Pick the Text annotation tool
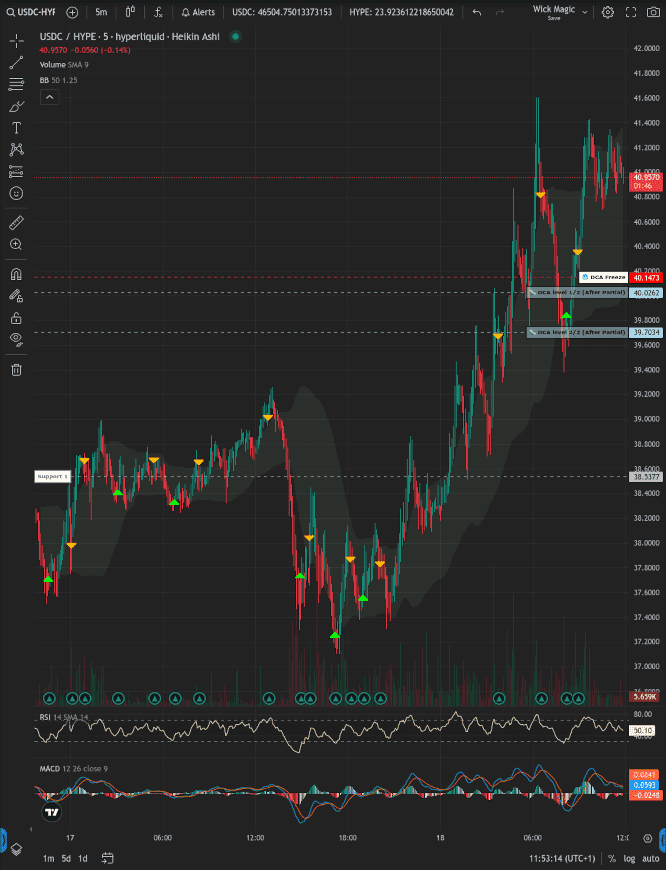Image resolution: width=666 pixels, height=870 pixels. pyautogui.click(x=16, y=128)
